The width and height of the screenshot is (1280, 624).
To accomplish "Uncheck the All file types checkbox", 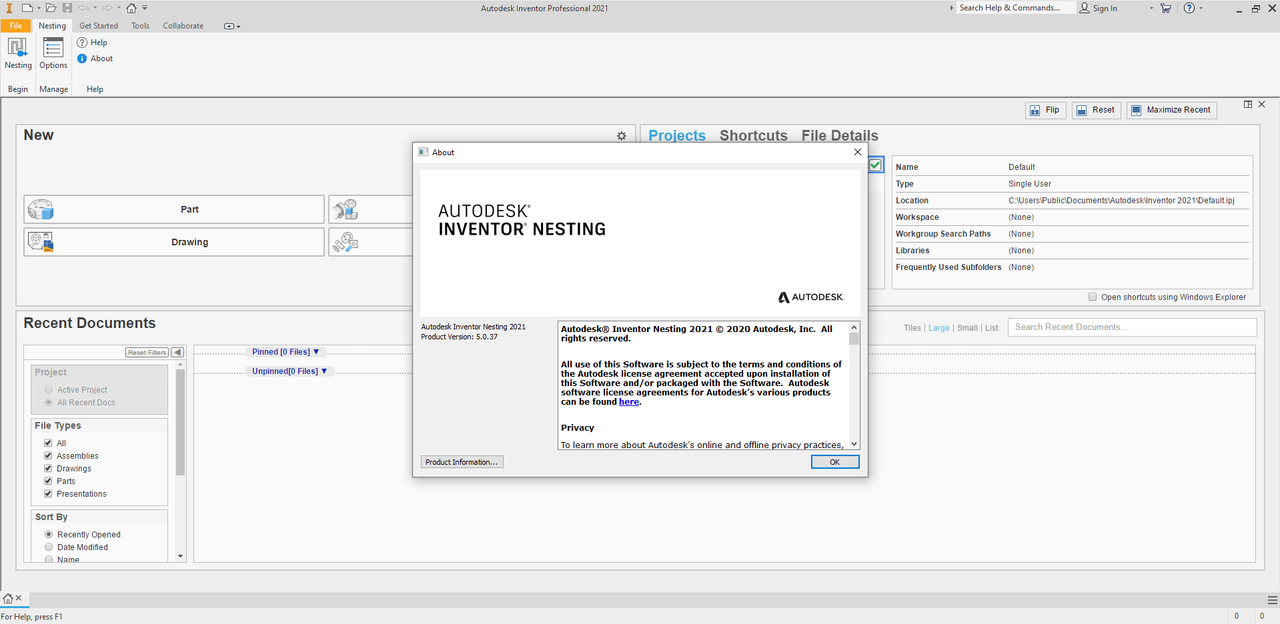I will coord(47,443).
